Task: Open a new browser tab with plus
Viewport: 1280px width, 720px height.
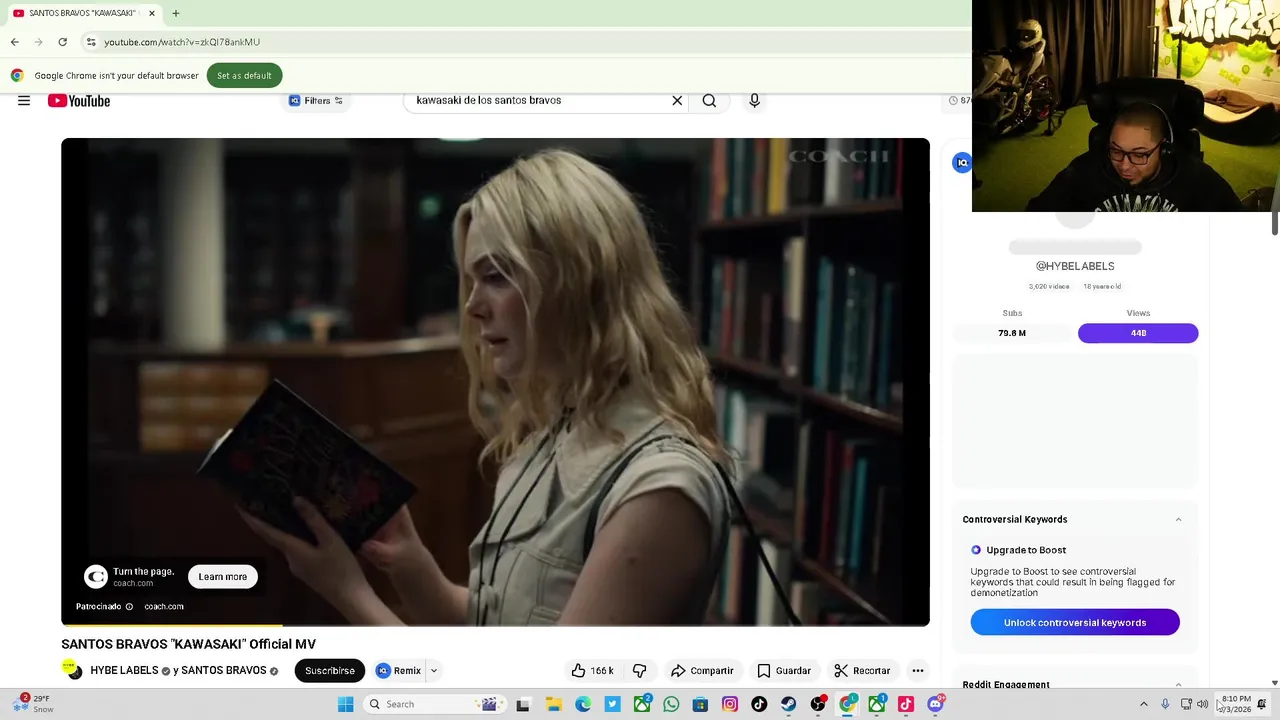Action: pos(176,13)
